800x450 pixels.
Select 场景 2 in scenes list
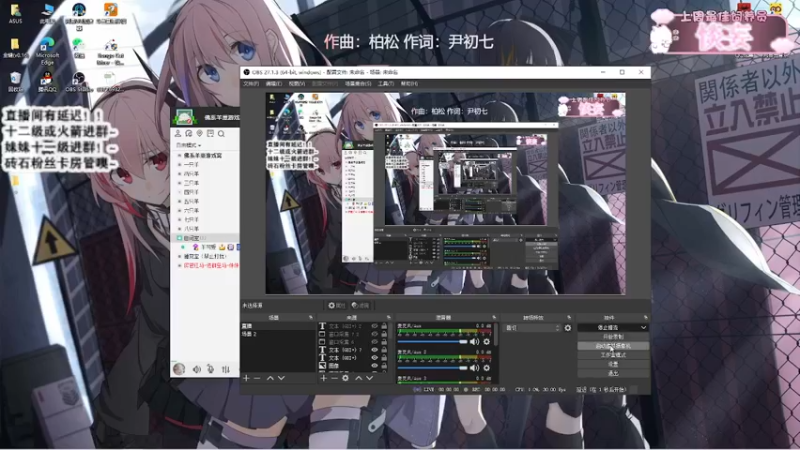(x=278, y=334)
